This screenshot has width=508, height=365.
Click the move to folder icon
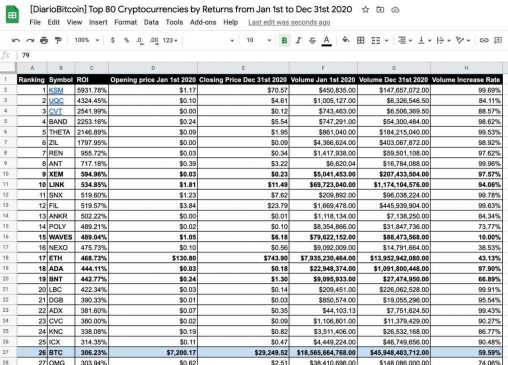(380, 10)
